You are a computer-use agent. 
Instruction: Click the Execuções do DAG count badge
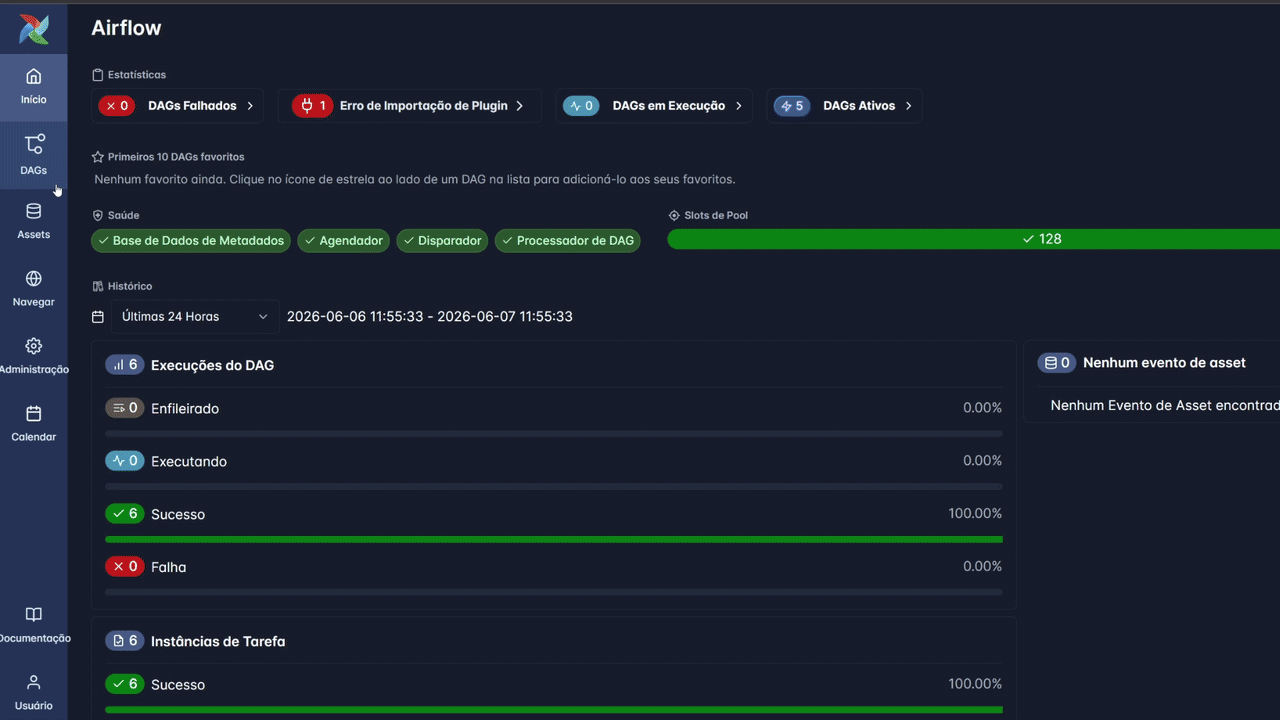(x=124, y=365)
